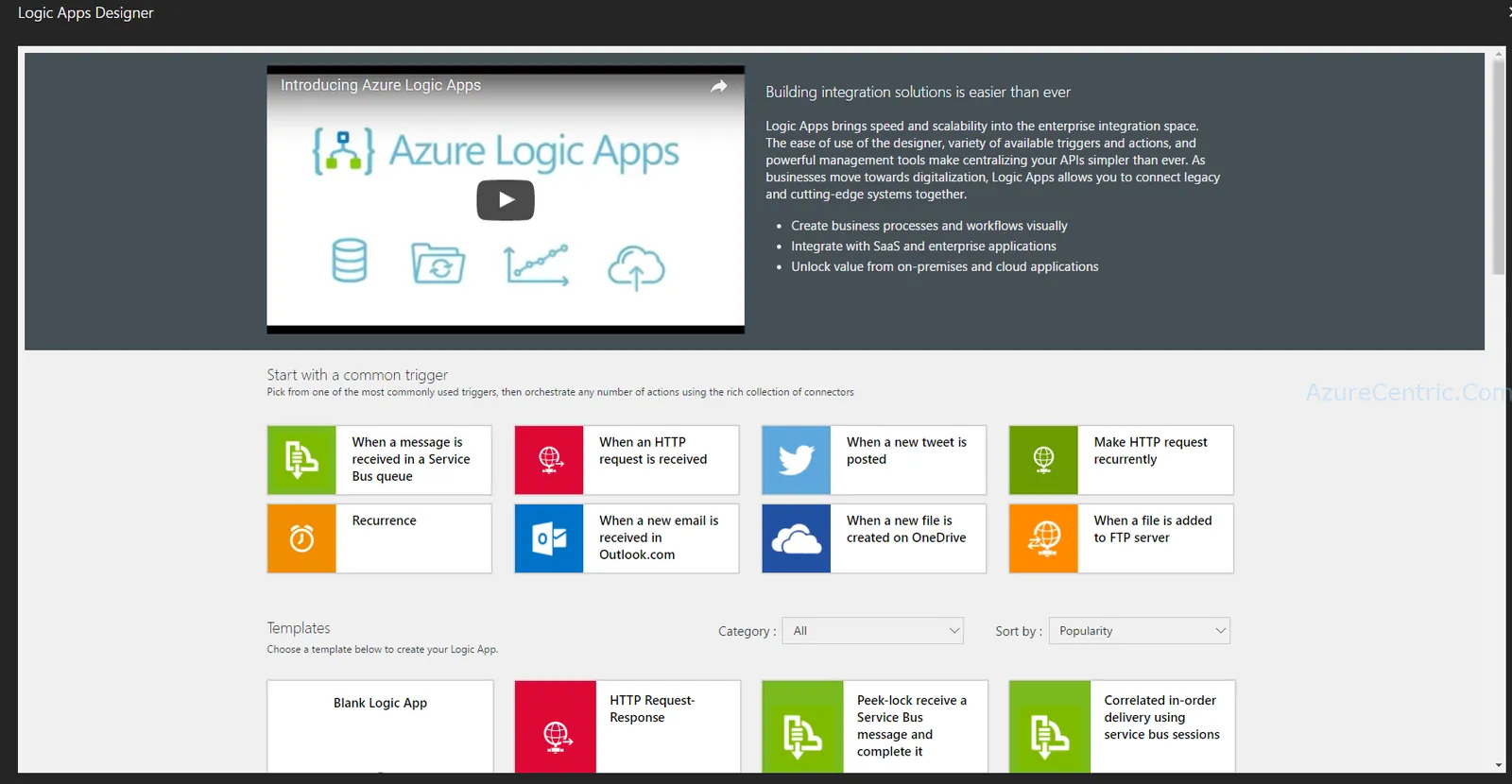The width and height of the screenshot is (1512, 784).
Task: Share the video using the arrow icon
Action: click(719, 86)
